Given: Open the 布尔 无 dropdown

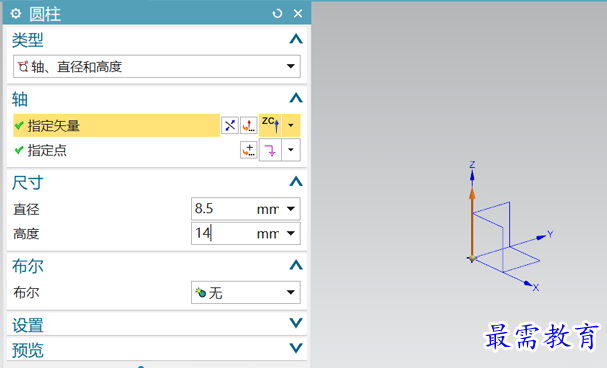Looking at the screenshot, I should [245, 293].
